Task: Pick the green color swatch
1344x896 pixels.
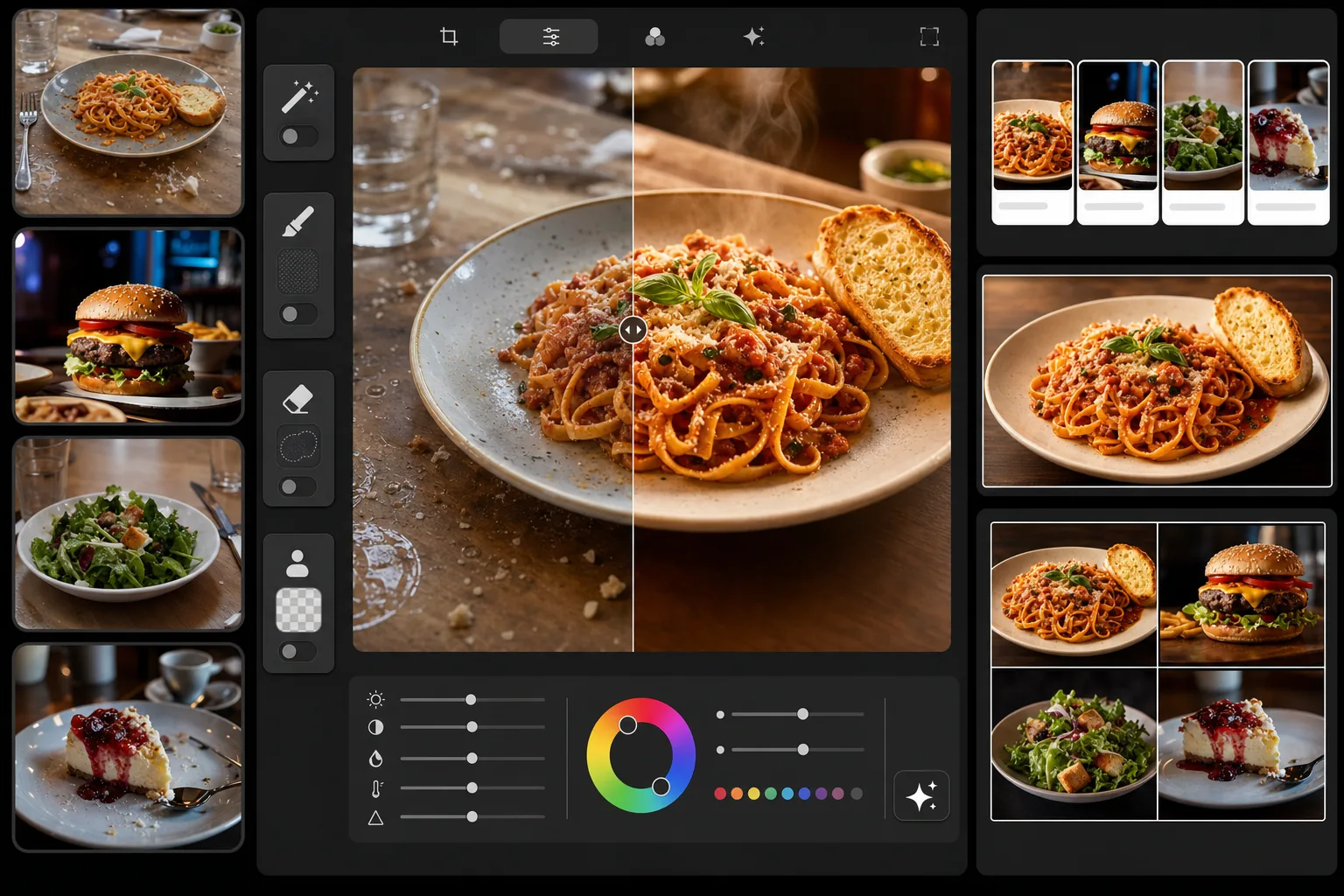Action: point(771,794)
